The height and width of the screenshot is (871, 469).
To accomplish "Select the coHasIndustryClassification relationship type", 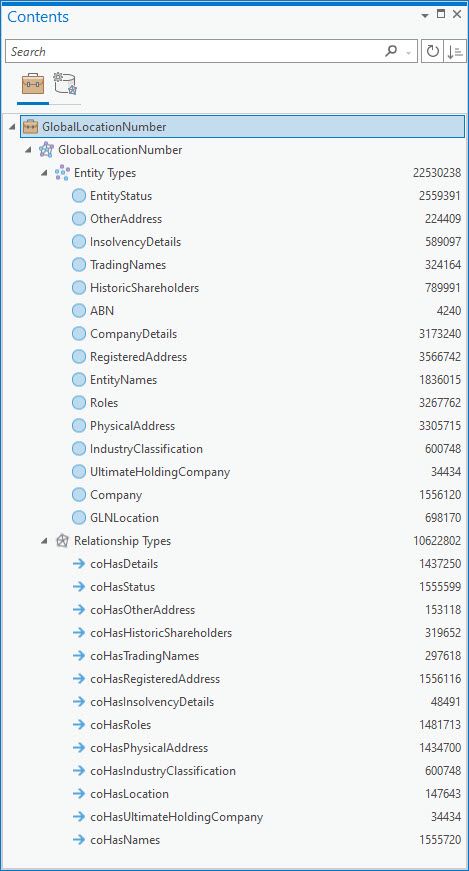I will click(x=163, y=771).
